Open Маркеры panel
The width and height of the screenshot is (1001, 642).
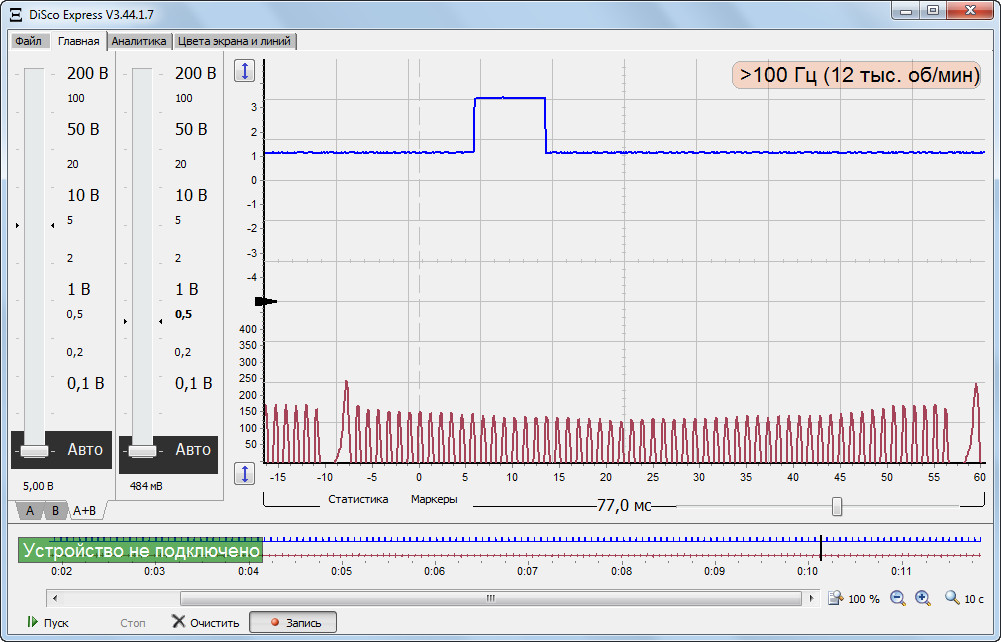point(434,499)
